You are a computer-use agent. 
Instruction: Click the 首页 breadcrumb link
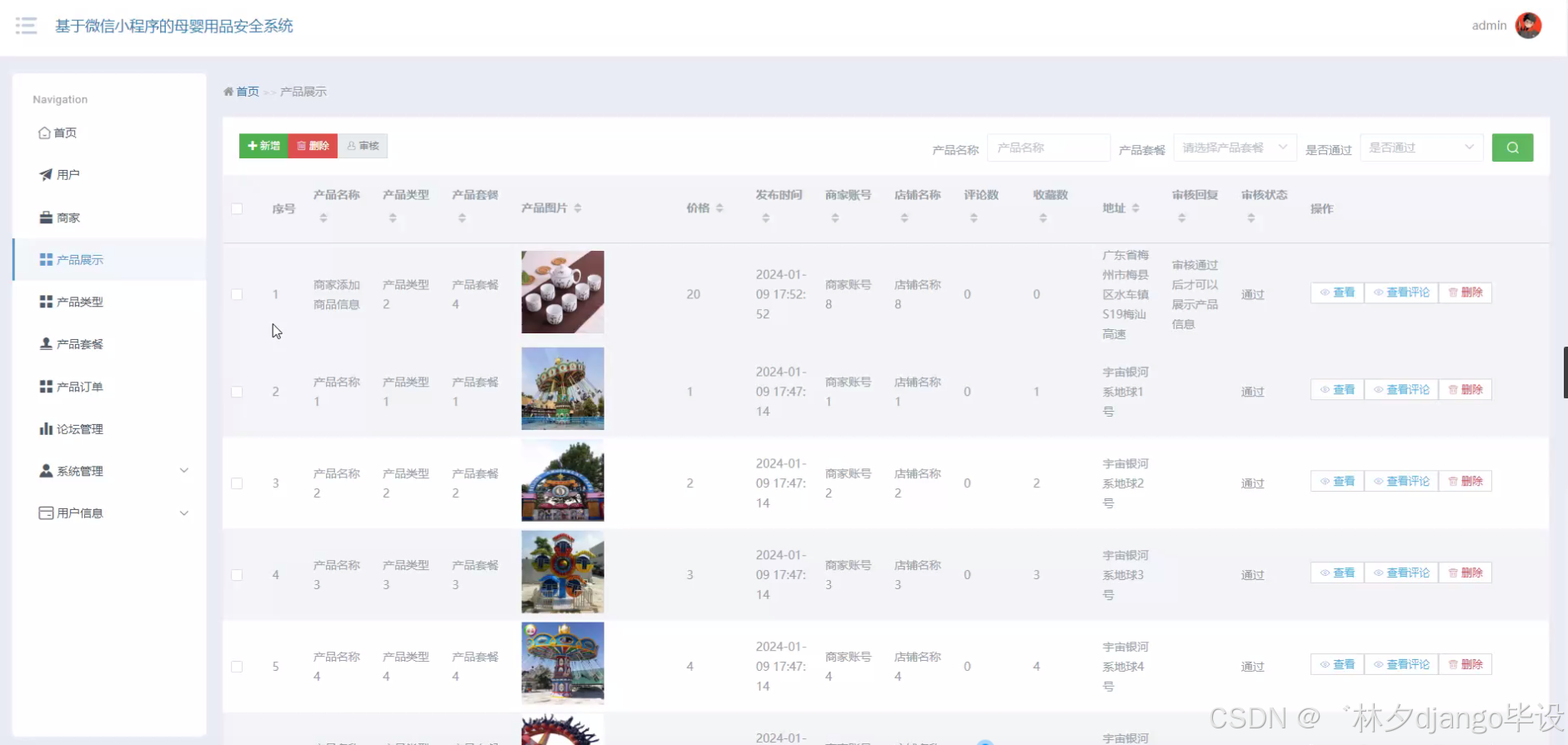point(248,92)
